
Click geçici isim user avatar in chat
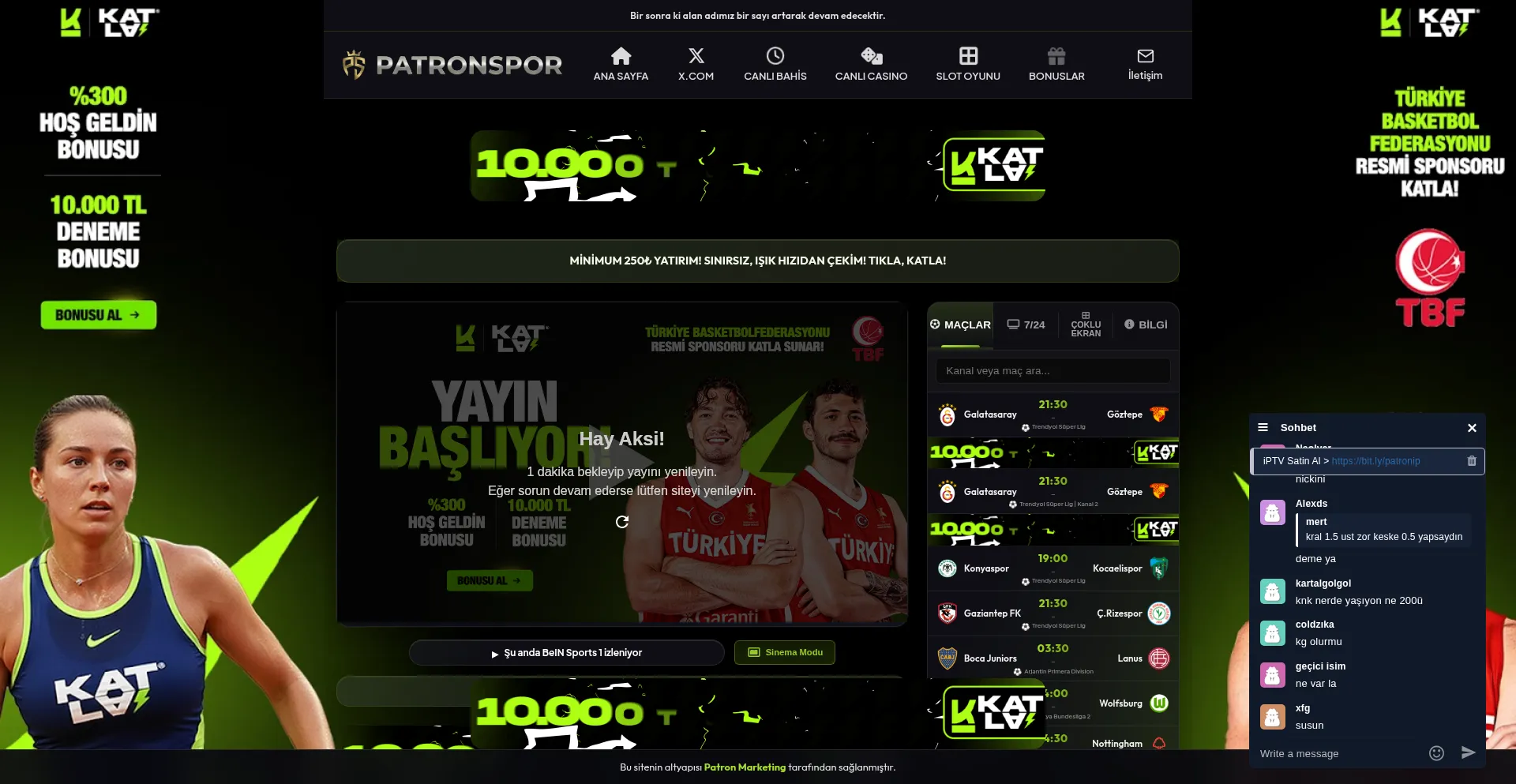(1272, 675)
